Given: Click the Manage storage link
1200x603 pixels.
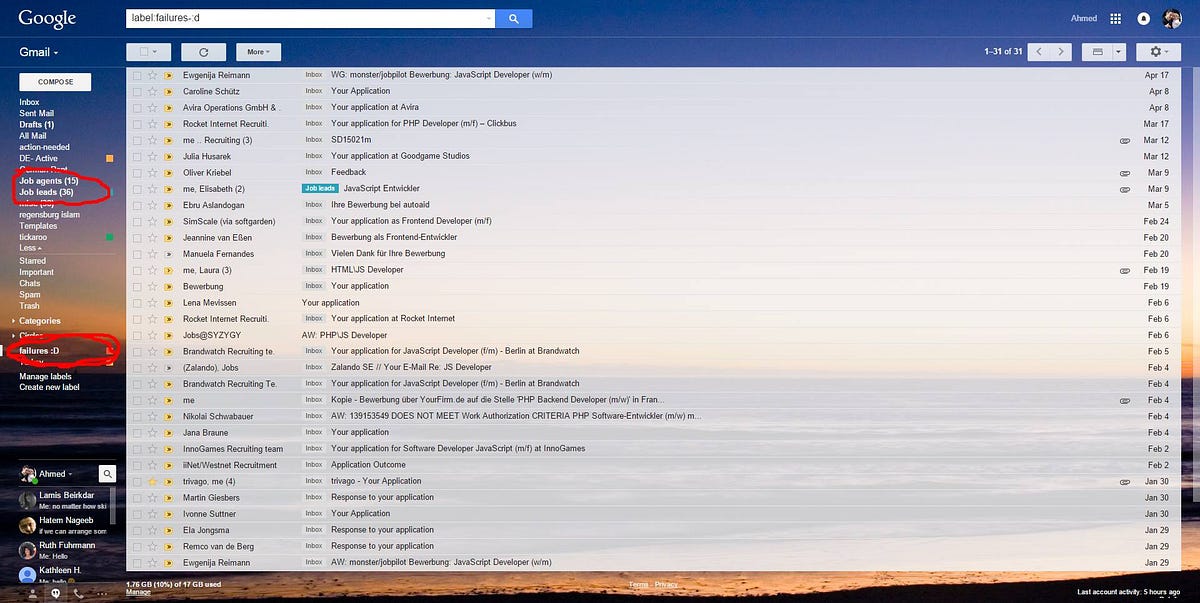Looking at the screenshot, I should tap(138, 592).
